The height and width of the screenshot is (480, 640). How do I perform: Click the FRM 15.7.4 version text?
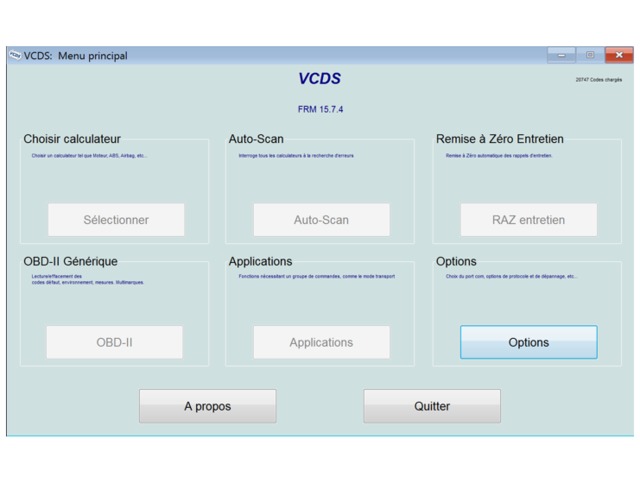coord(320,109)
